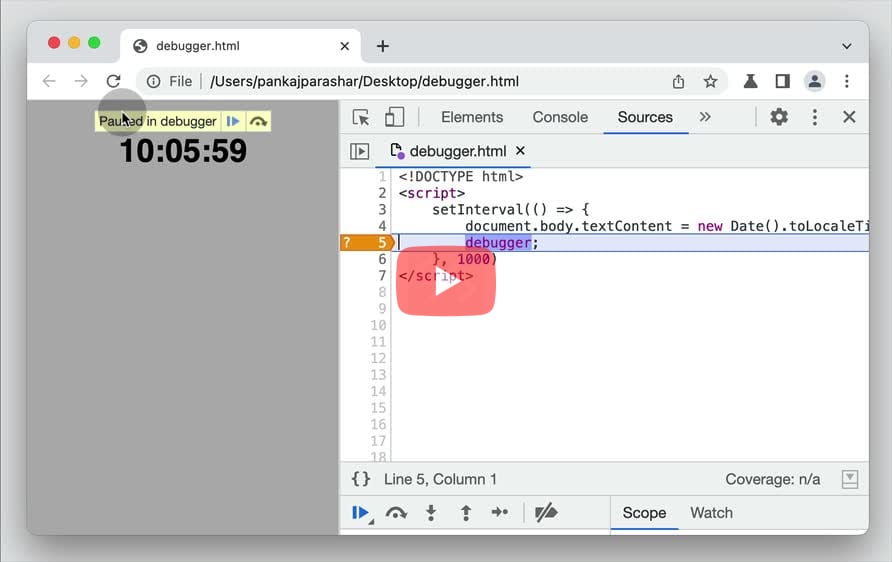Open the Watch pane tab
The width and height of the screenshot is (892, 562).
coord(711,513)
